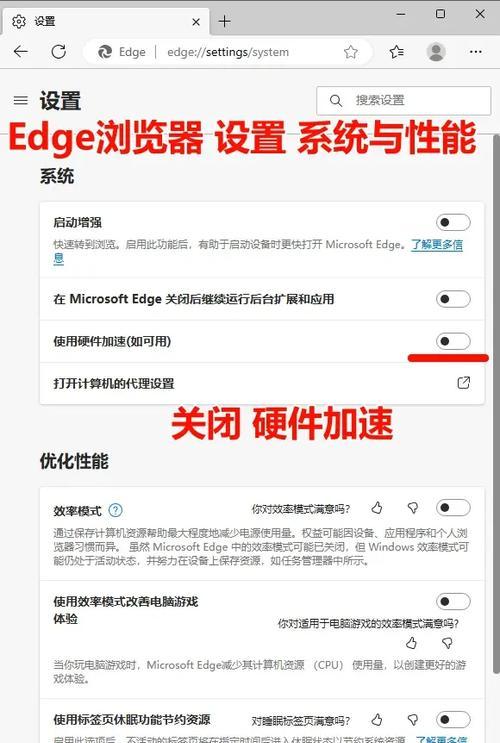Click thumbs up for 效率模式 feedback
500x743 pixels.
point(377,508)
